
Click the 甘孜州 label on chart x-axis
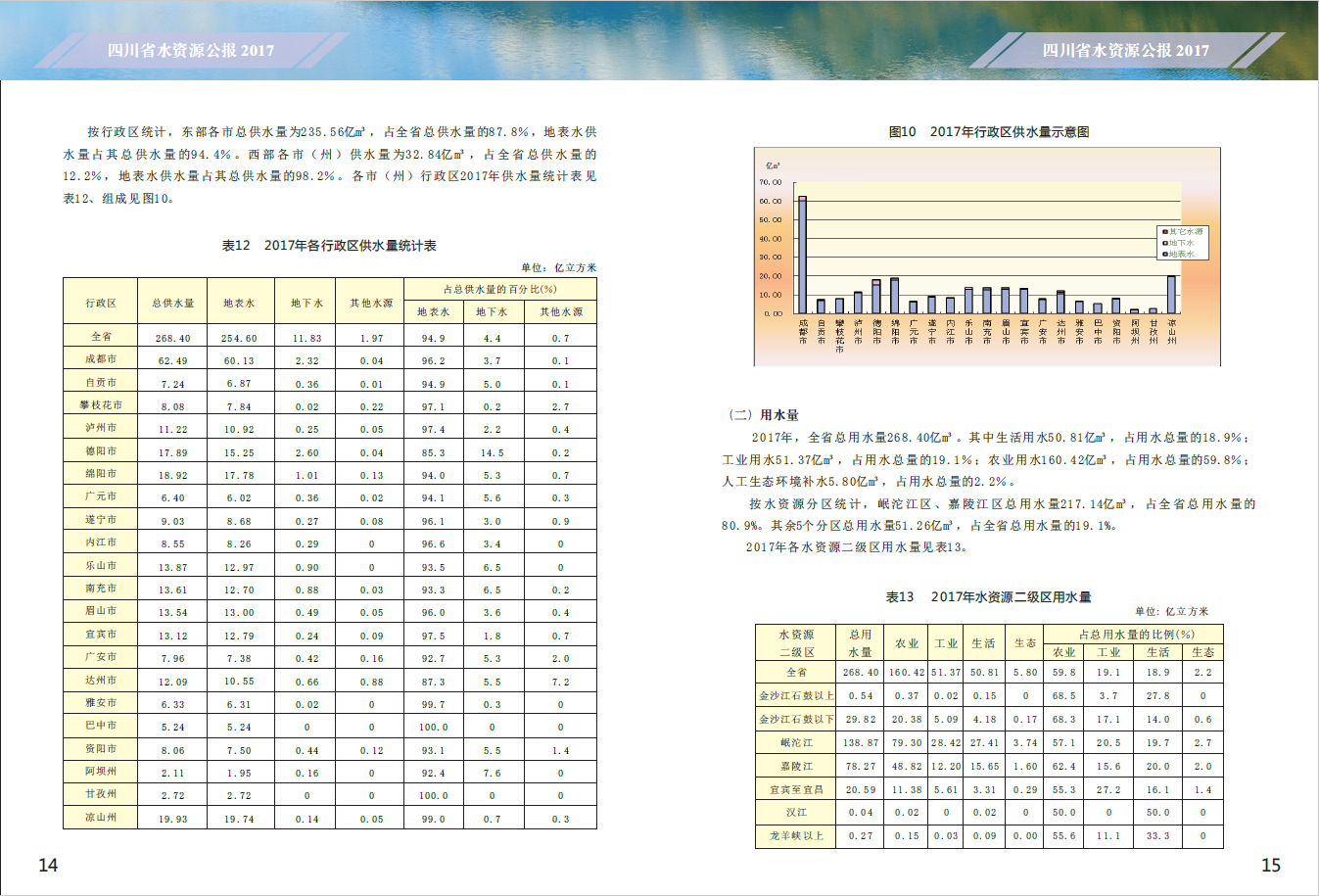click(1154, 331)
